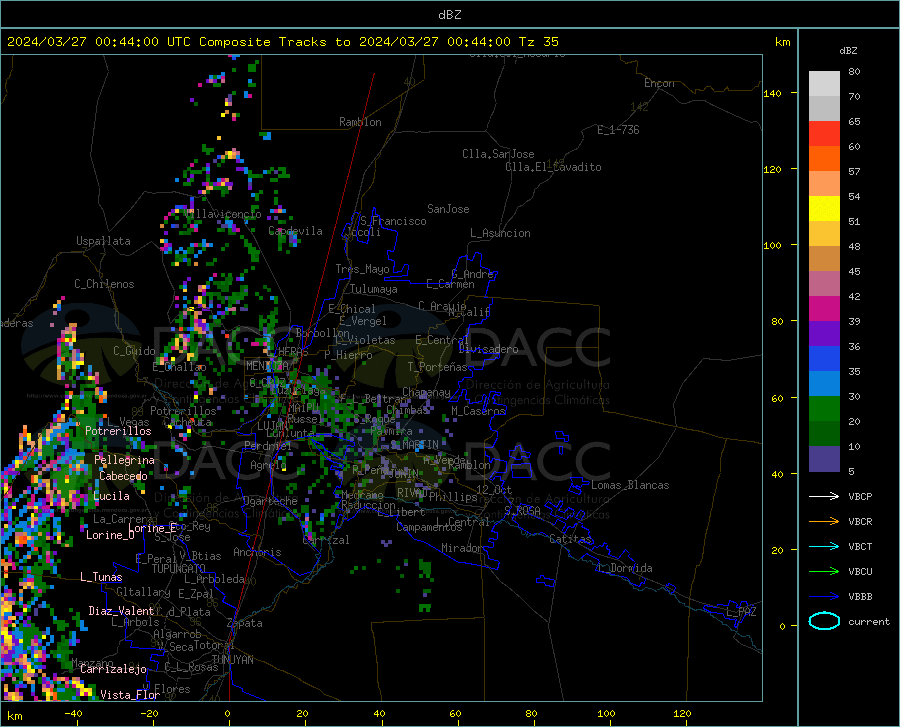Click the 140 km mark on vertical axis
The width and height of the screenshot is (900, 727).
tap(772, 94)
